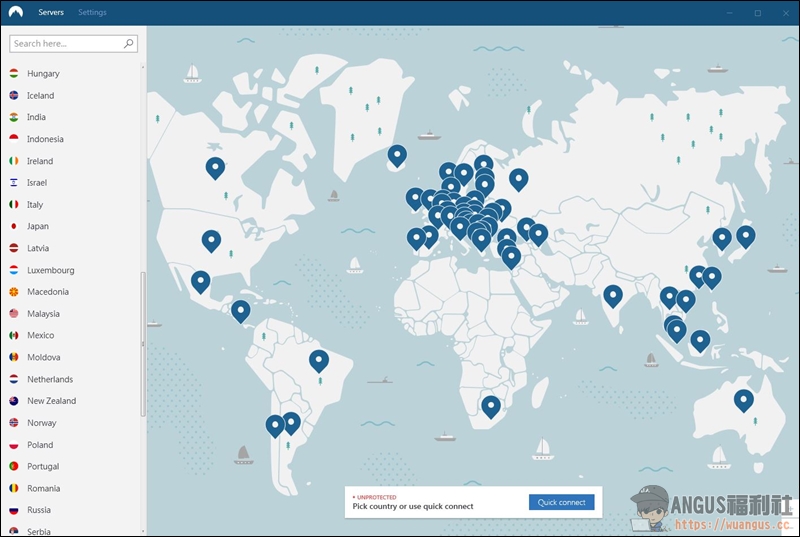The image size is (800, 537).
Task: Click the Japan map pin
Action: pos(745,237)
